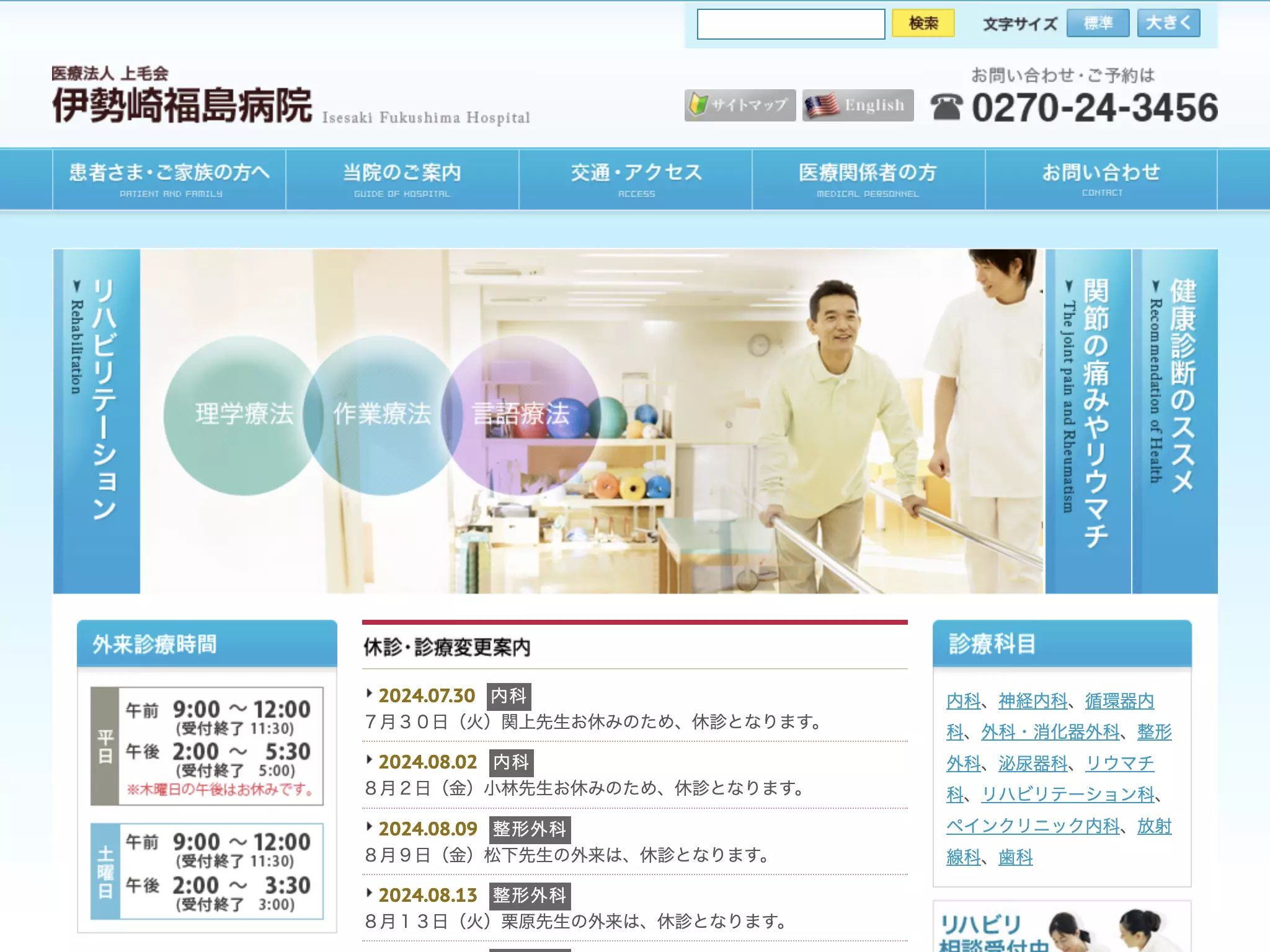This screenshot has width=1270, height=952.
Task: Click the ペインクリニック内科 link
Action: [1033, 826]
